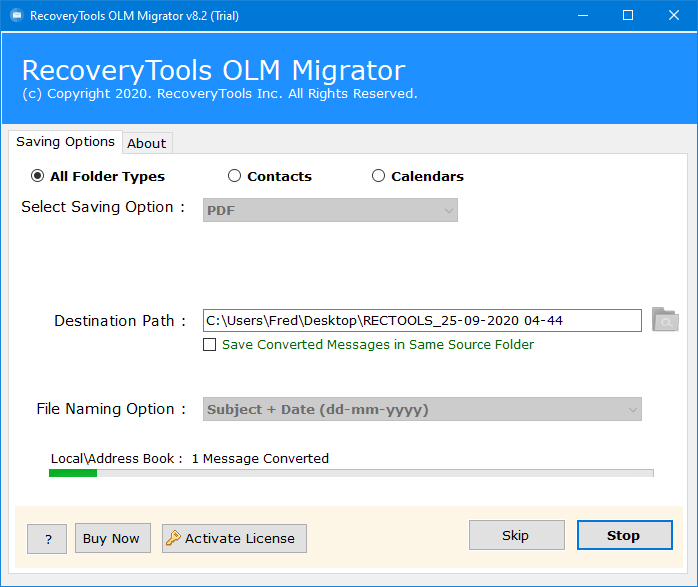Maximize the OLM Migrator window
Screen dimensions: 698x587
[x=628, y=16]
